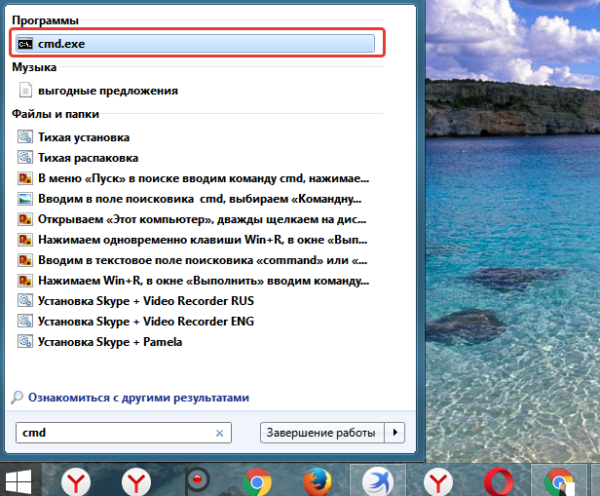Open the blue bird browser taskbar icon

[378, 481]
